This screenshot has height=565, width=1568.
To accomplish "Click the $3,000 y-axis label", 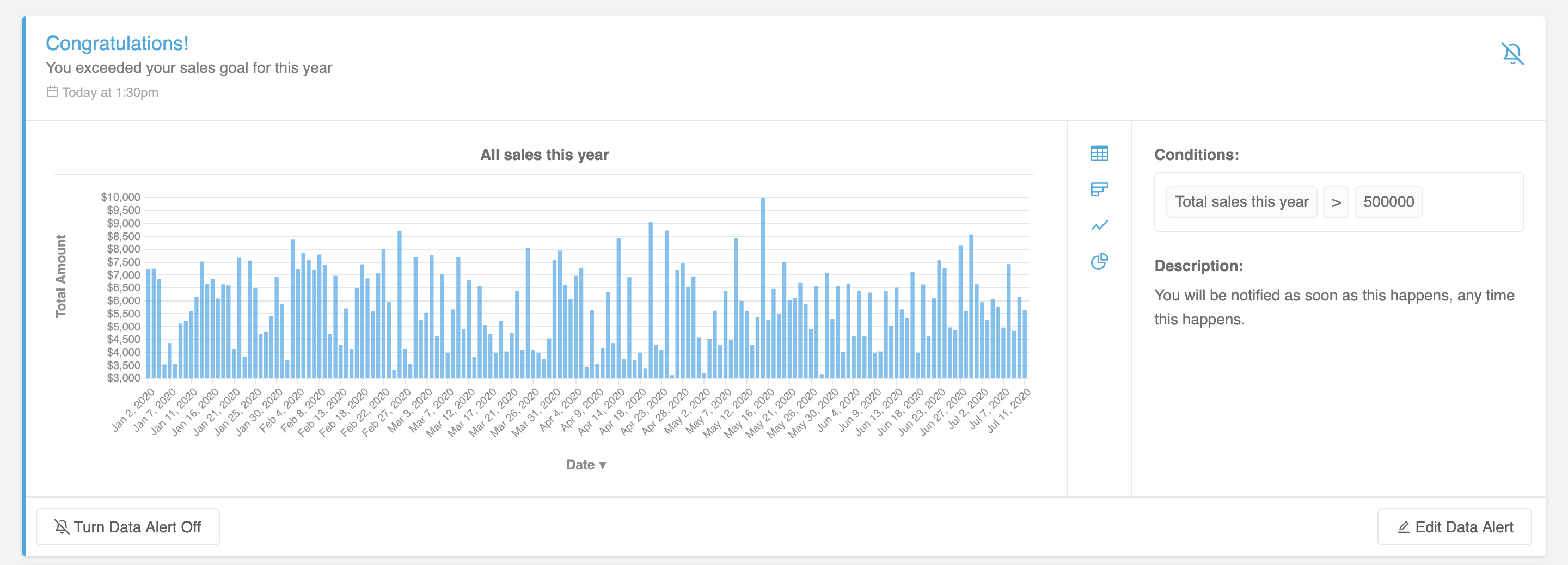I will click(x=124, y=378).
